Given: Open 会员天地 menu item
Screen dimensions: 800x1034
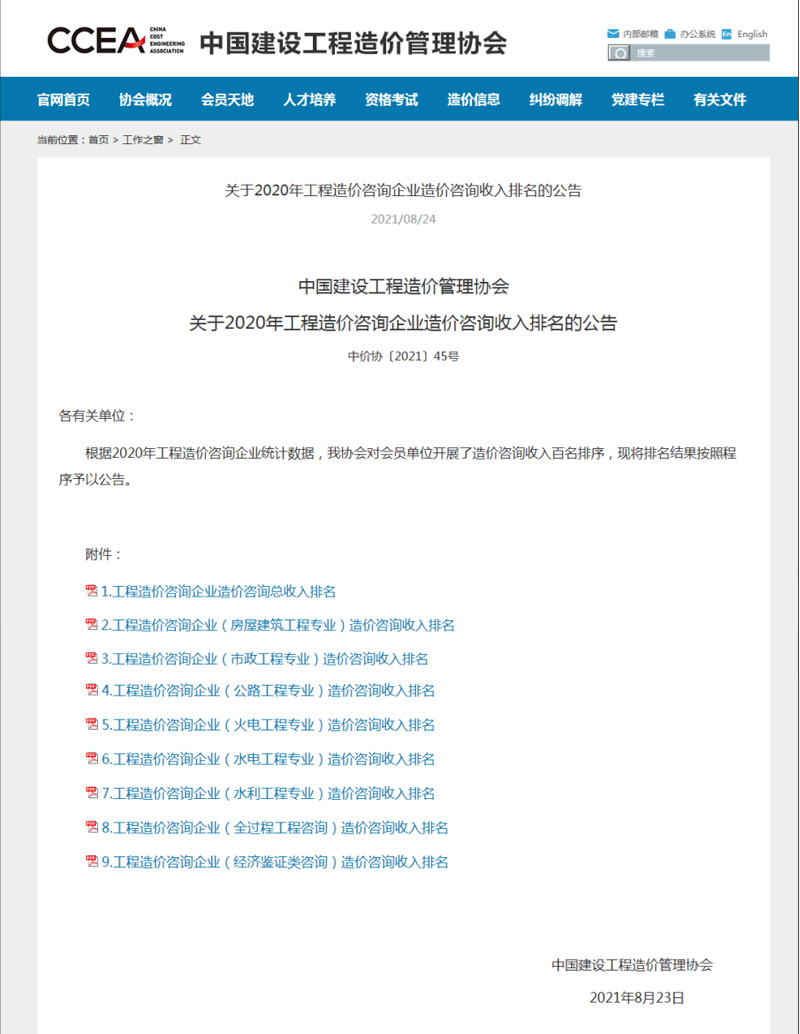Looking at the screenshot, I should point(228,100).
